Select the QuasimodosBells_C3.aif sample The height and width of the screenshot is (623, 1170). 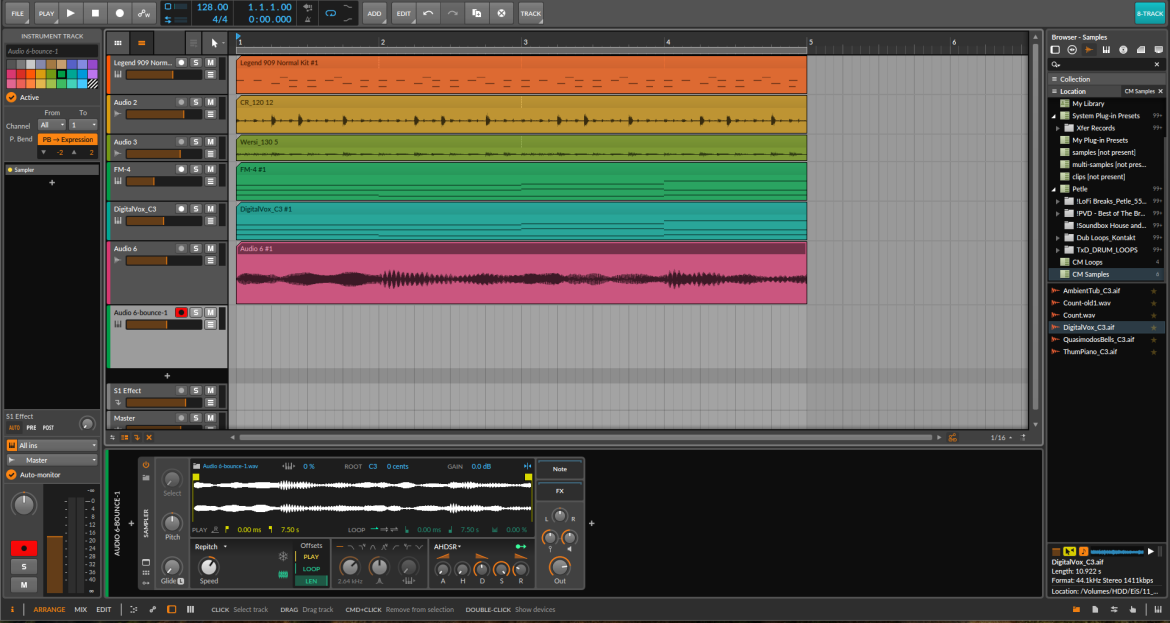(x=1098, y=339)
